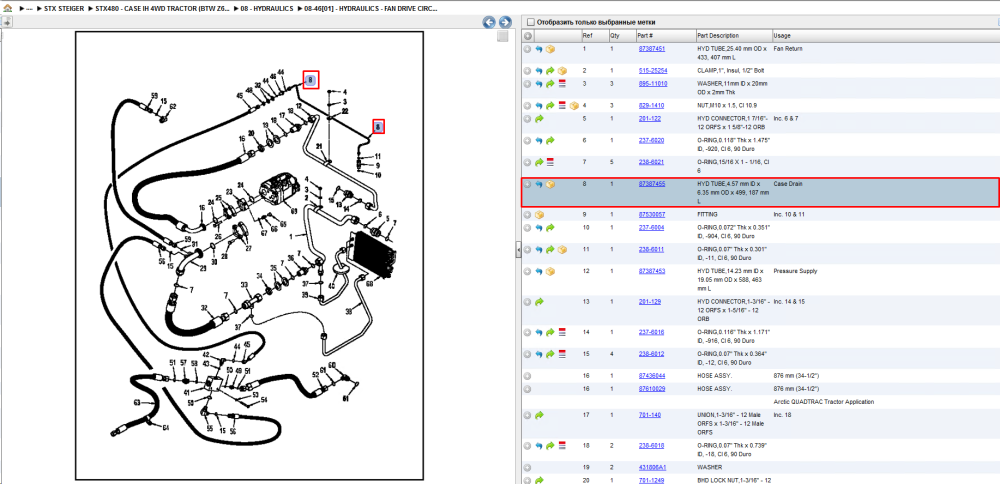Open the 08-46[01] FAN DRIVE CIRC breadcrumb

click(371, 9)
